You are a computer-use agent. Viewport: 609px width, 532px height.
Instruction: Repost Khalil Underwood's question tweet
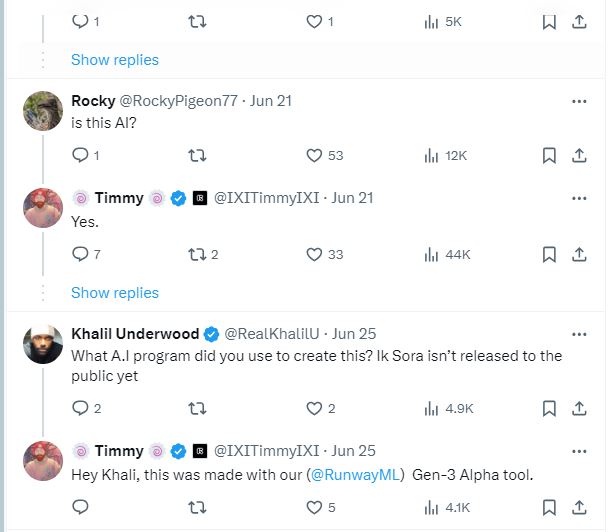click(x=197, y=408)
